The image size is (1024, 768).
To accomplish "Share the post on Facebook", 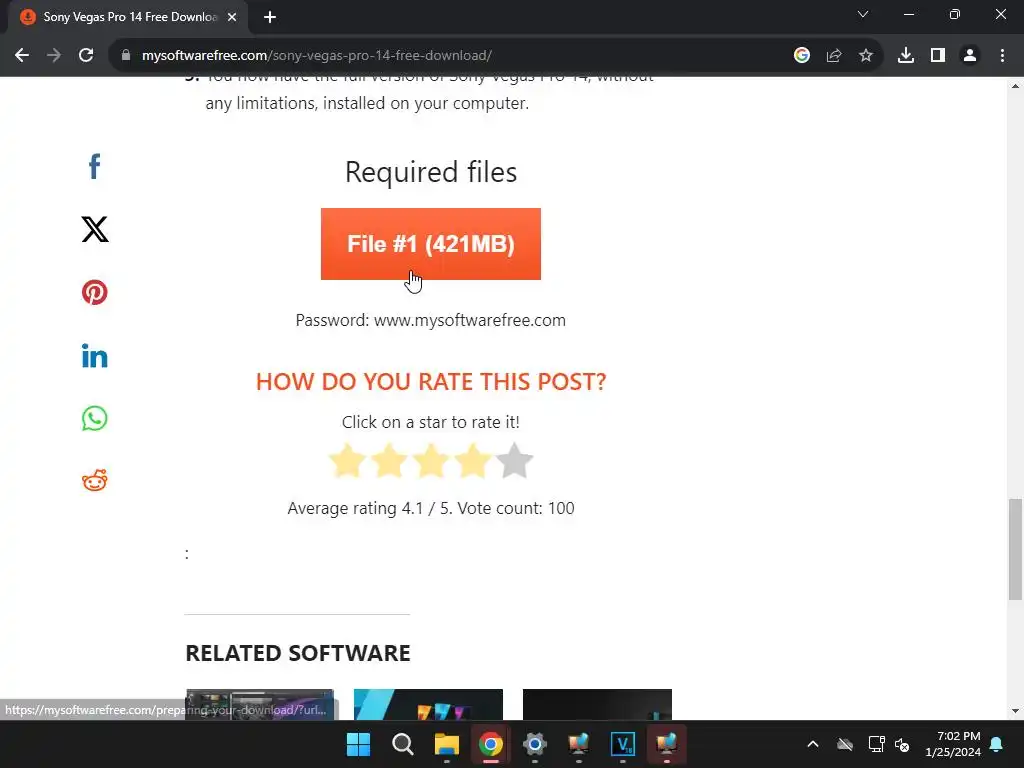I will [95, 167].
